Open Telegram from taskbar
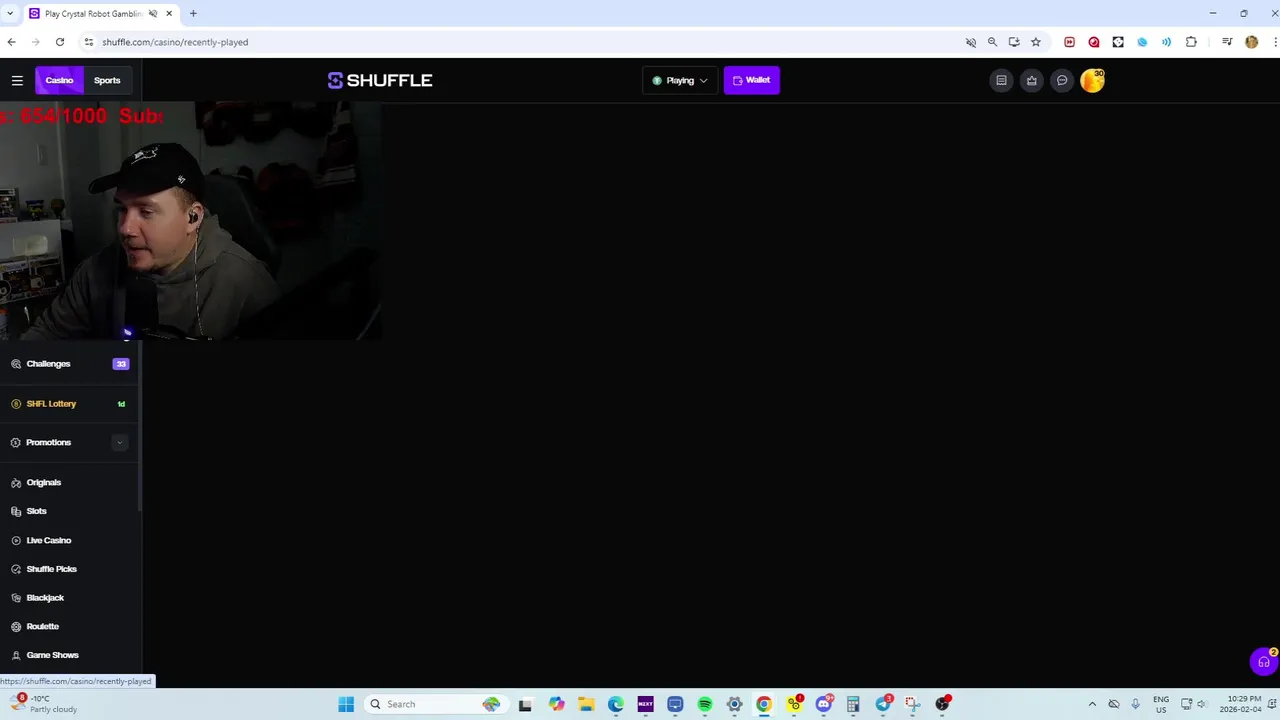Viewport: 1280px width, 720px height. coord(883,704)
